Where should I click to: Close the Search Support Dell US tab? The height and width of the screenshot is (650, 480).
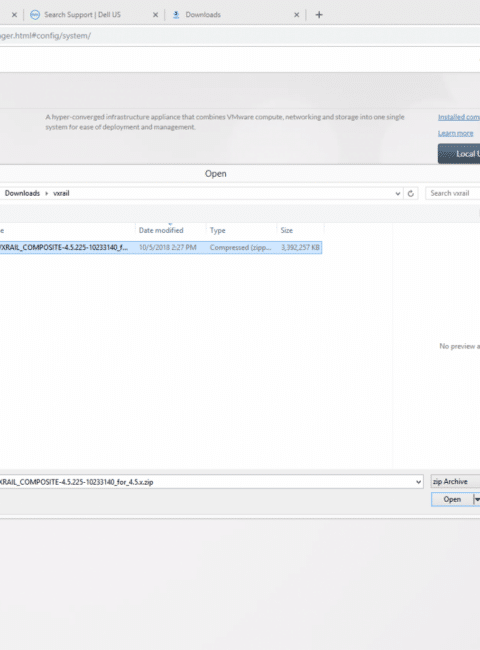coord(155,15)
